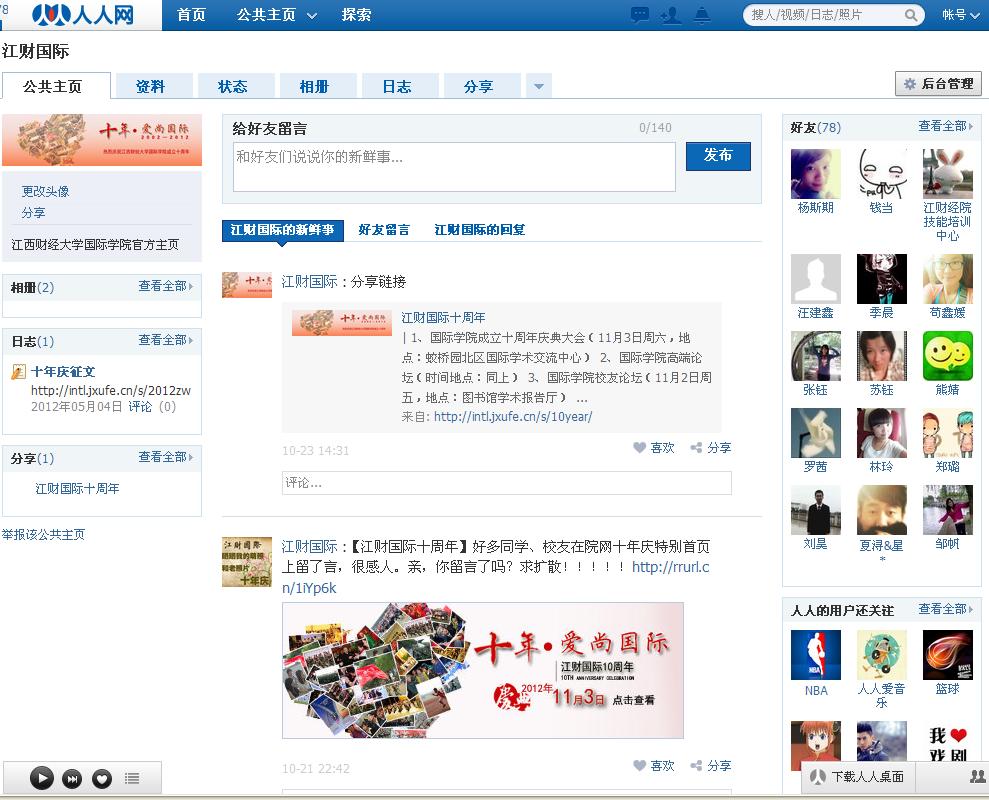Open the 帐号 account dropdown
Screen dimensions: 989x800
pyautogui.click(x=960, y=15)
